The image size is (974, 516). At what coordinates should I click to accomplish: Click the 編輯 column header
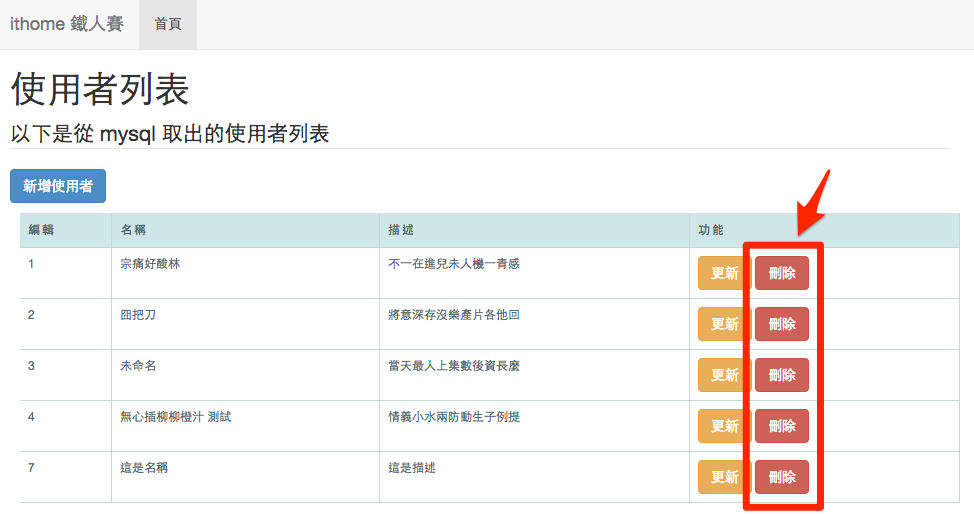(x=41, y=230)
